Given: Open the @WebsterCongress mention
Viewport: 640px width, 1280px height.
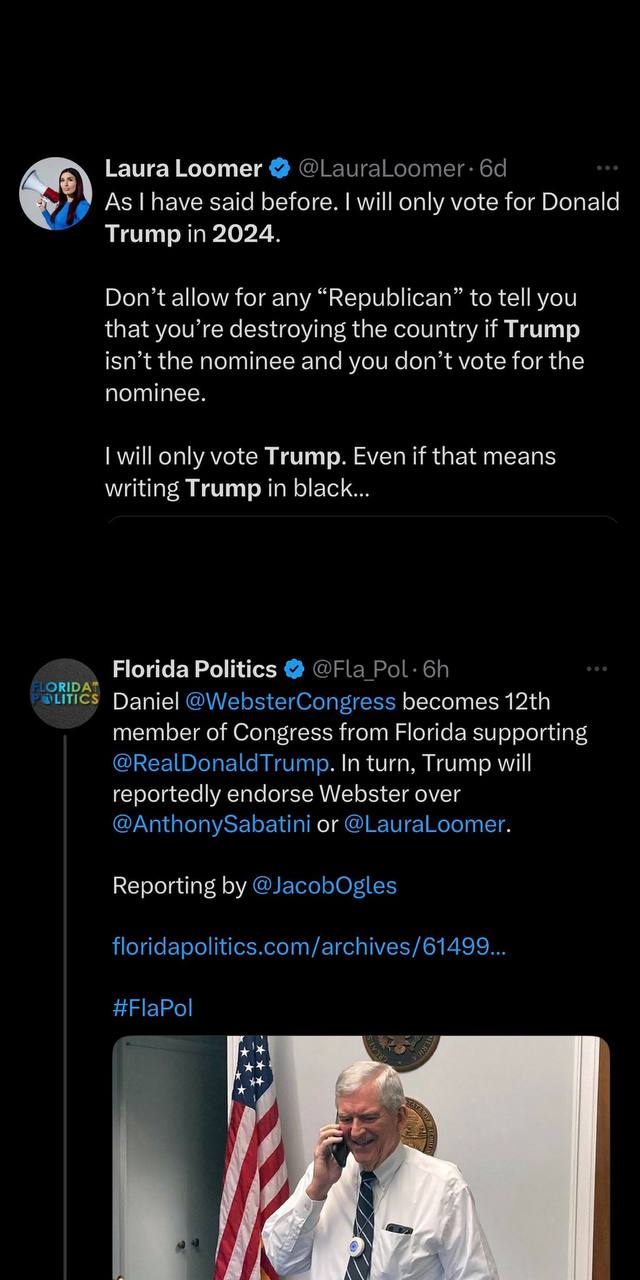Looking at the screenshot, I should pos(290,701).
